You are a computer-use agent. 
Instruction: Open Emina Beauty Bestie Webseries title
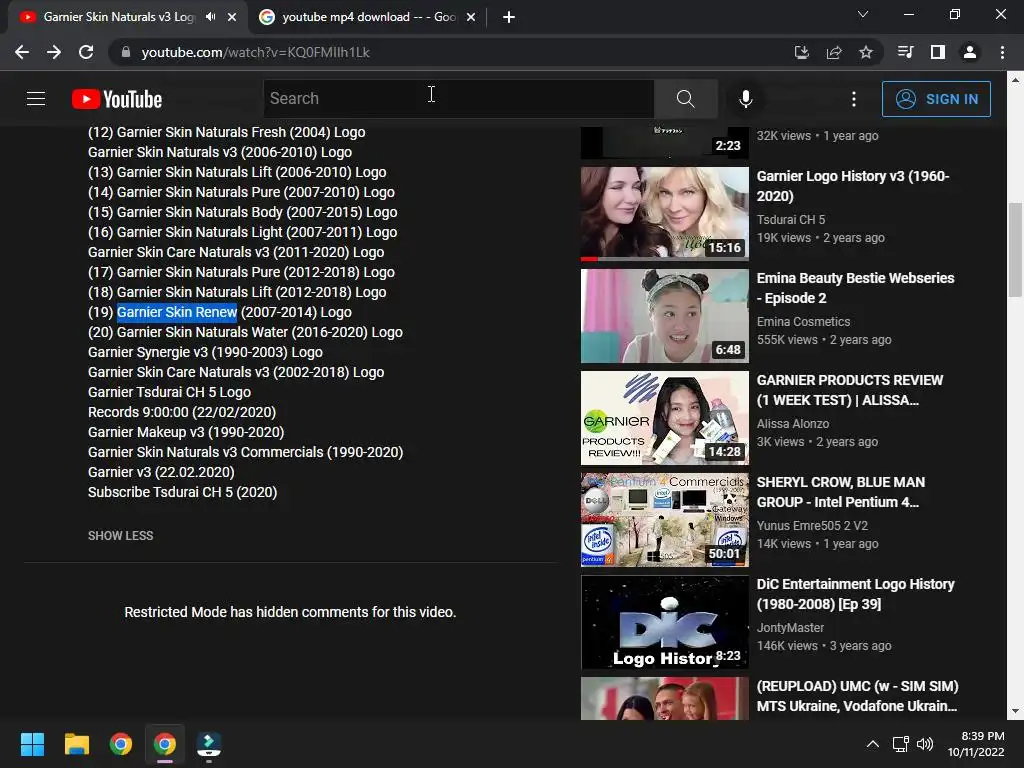pyautogui.click(x=855, y=288)
